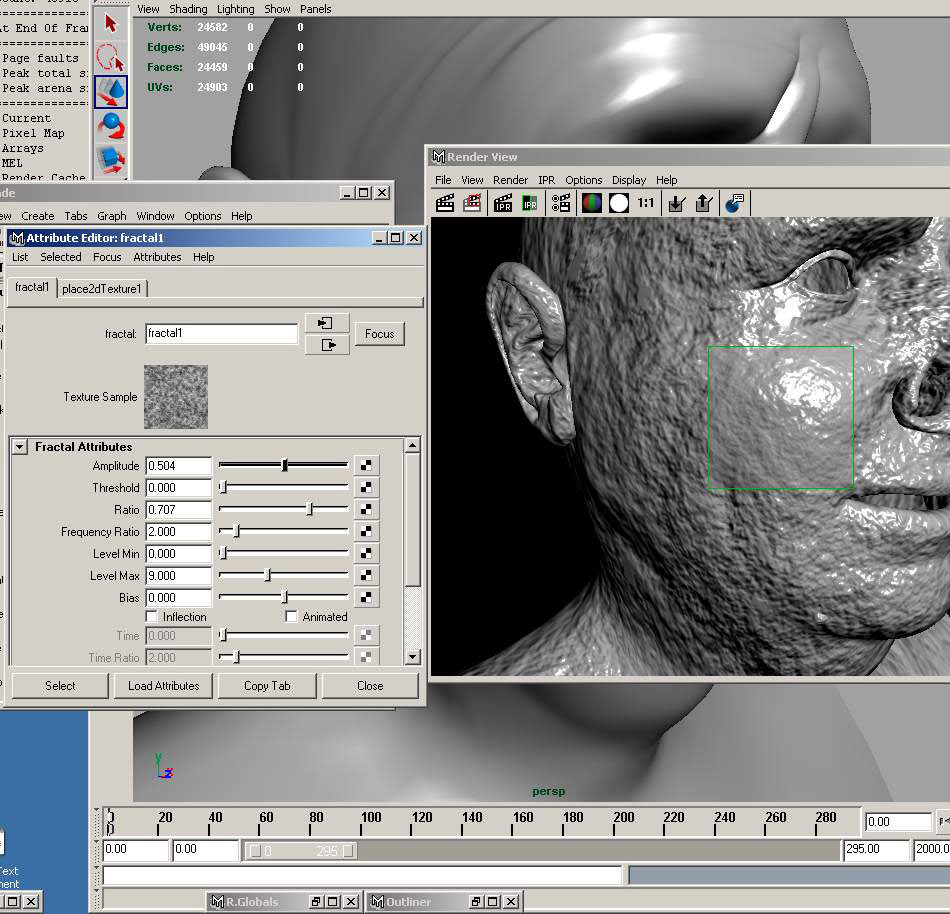Click the keep image icon
Image resolution: width=950 pixels, height=914 pixels.
tap(676, 203)
